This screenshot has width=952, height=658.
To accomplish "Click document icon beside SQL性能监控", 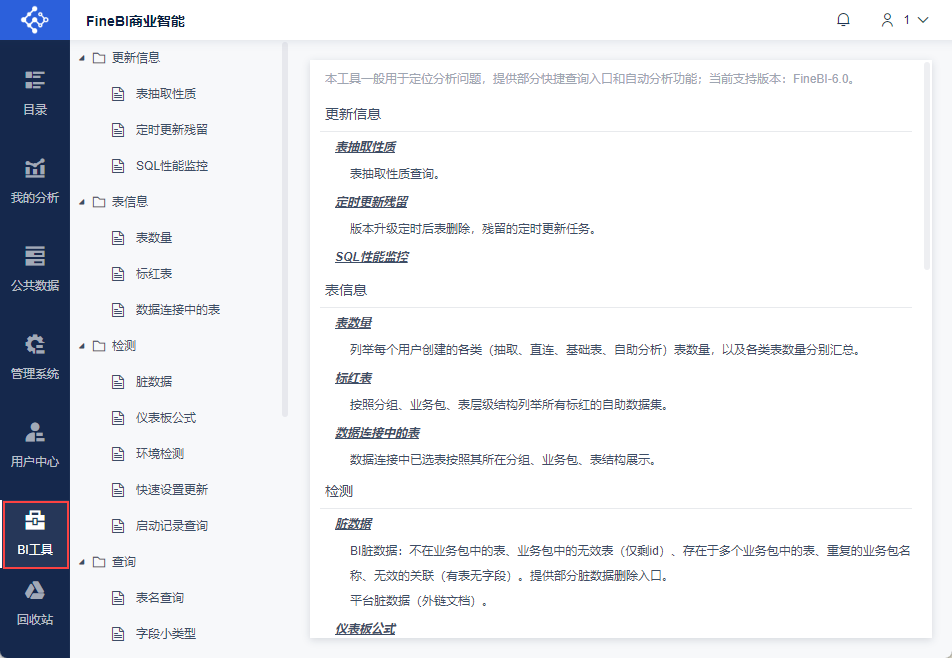I will 118,166.
